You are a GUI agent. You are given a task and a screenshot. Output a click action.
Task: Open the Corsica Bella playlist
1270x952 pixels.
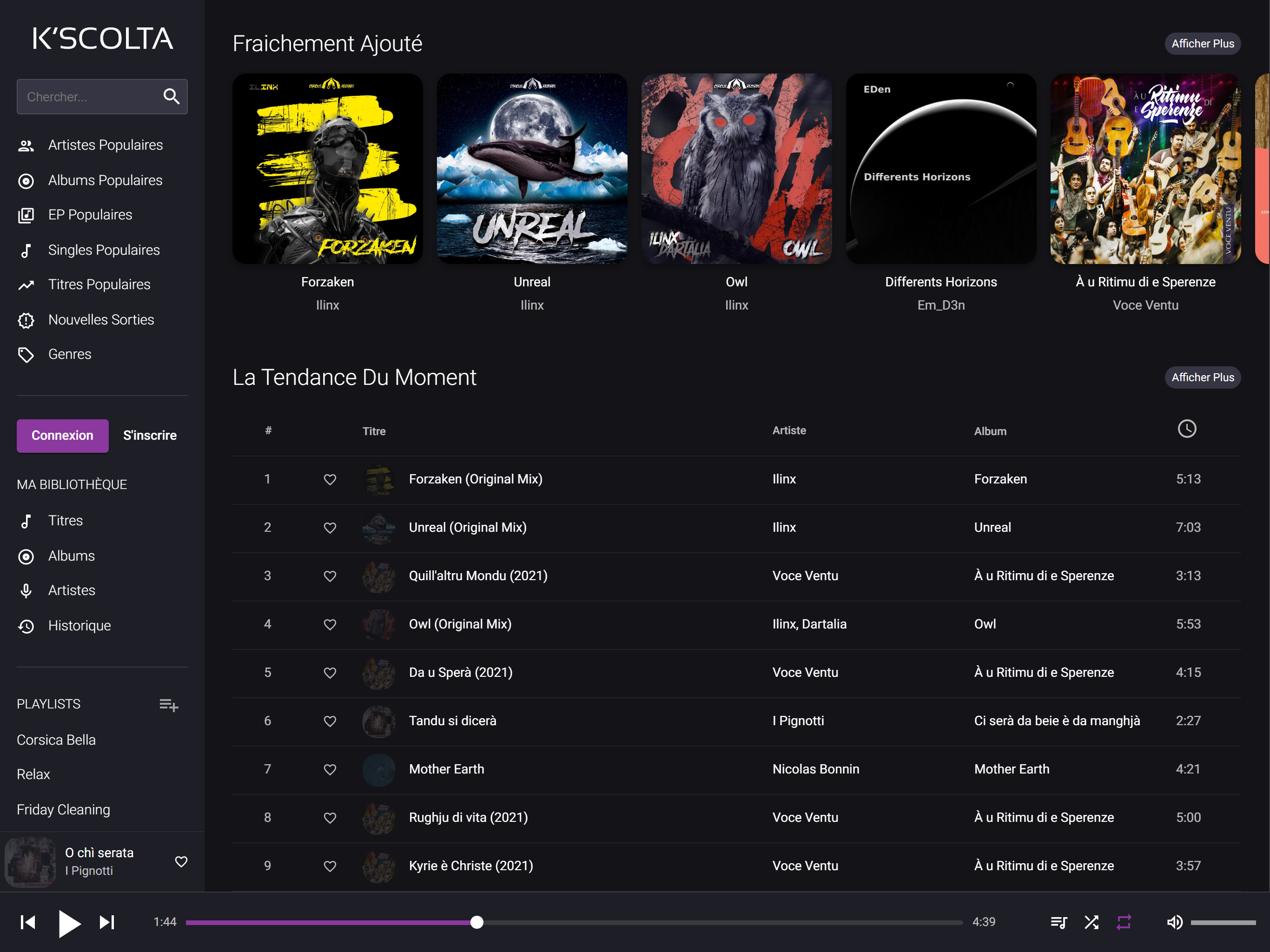pyautogui.click(x=56, y=740)
